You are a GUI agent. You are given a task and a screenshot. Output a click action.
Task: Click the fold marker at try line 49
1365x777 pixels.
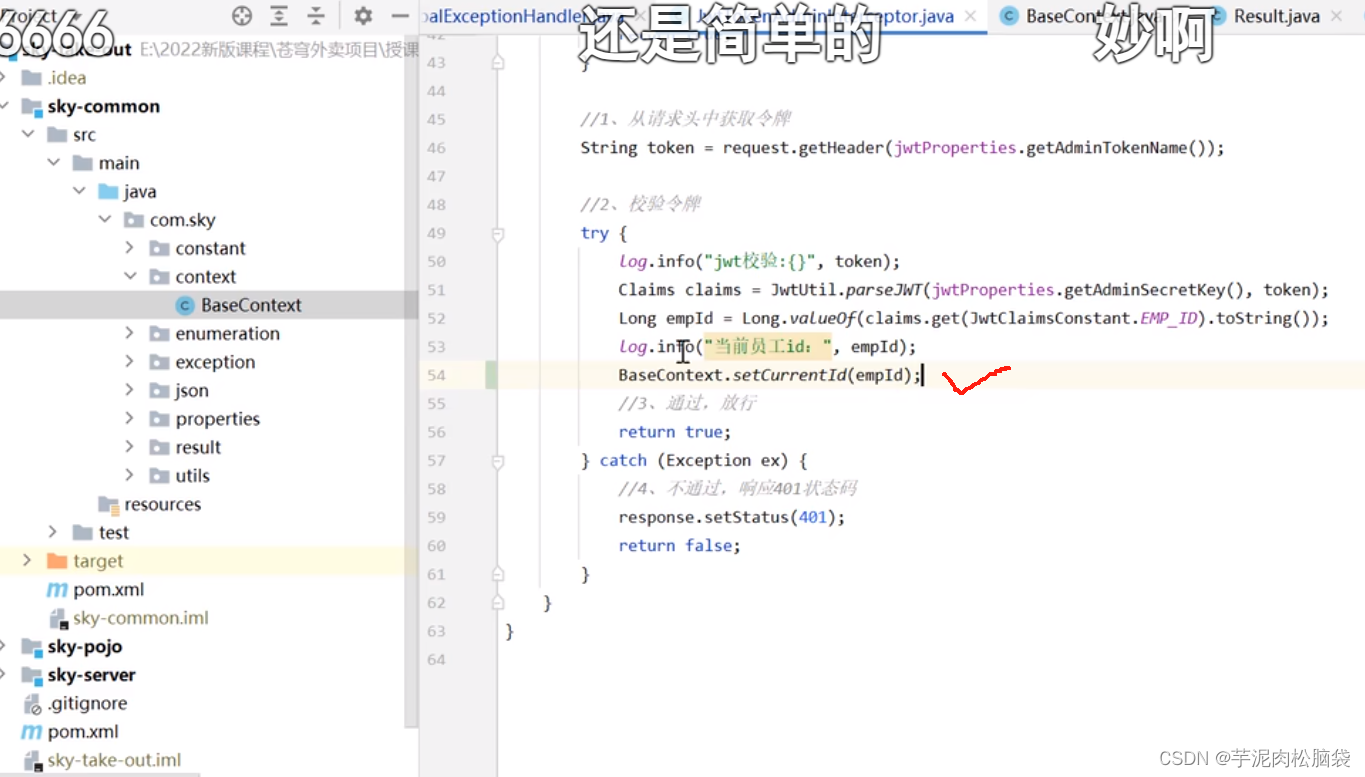click(x=497, y=233)
